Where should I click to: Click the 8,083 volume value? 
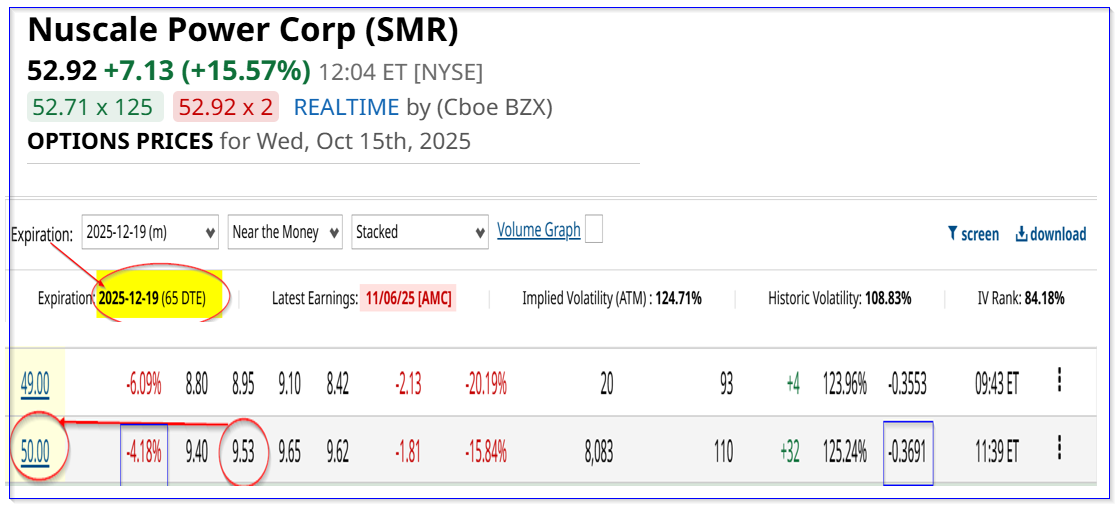[x=597, y=452]
